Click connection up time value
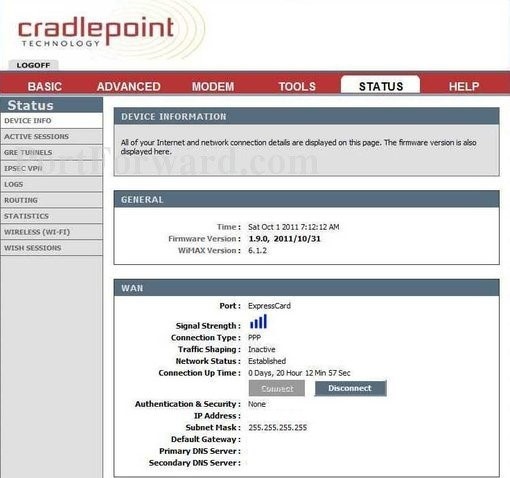The height and width of the screenshot is (478, 510). [x=299, y=373]
